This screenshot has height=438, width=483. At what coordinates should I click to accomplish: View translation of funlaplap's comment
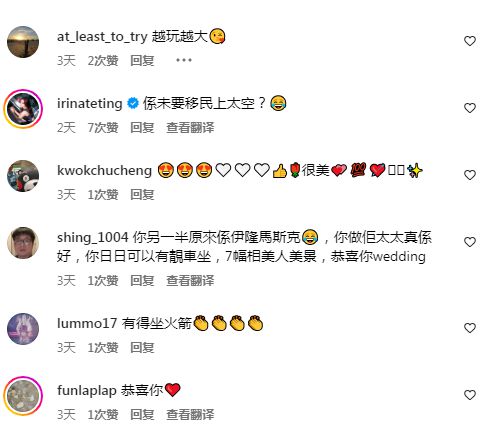pos(190,415)
